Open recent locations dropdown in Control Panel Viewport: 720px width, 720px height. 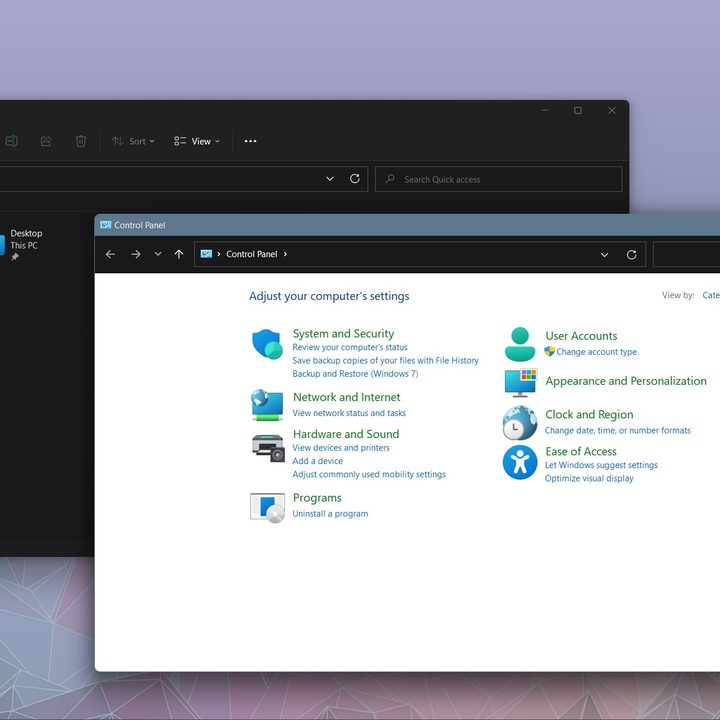pos(158,254)
